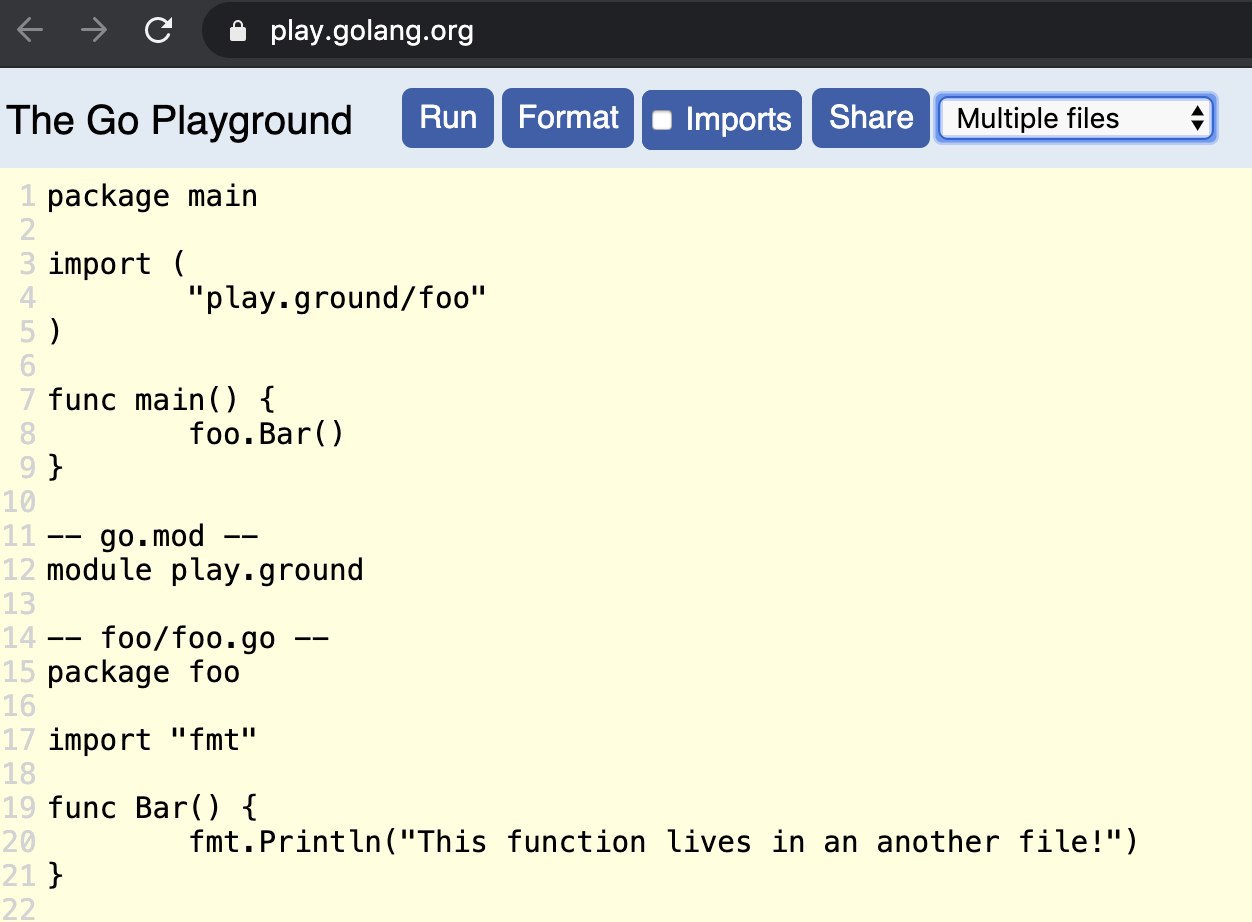Click the "play.ground/foo" import string
1252x922 pixels.
[338, 298]
